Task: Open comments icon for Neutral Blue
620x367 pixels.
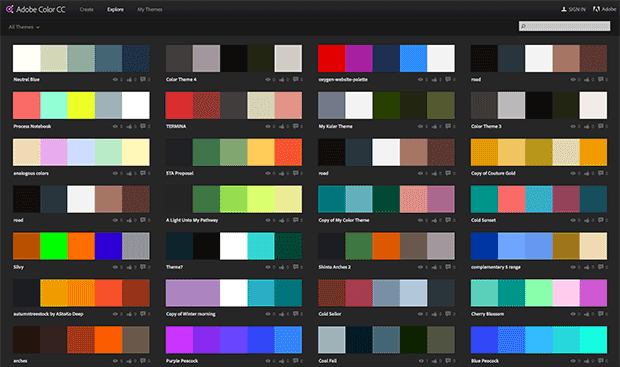Action: 143,79
